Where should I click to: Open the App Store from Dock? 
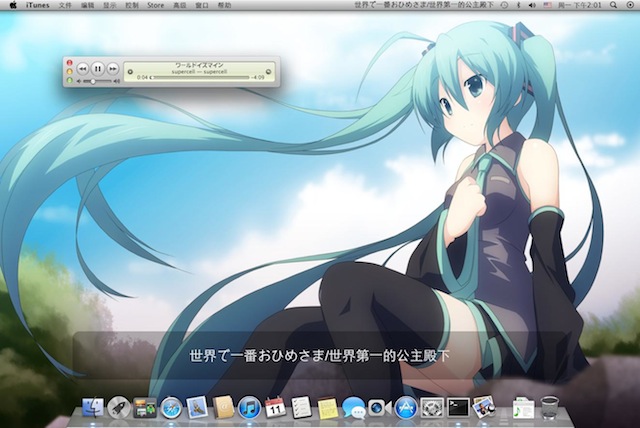[x=406, y=407]
